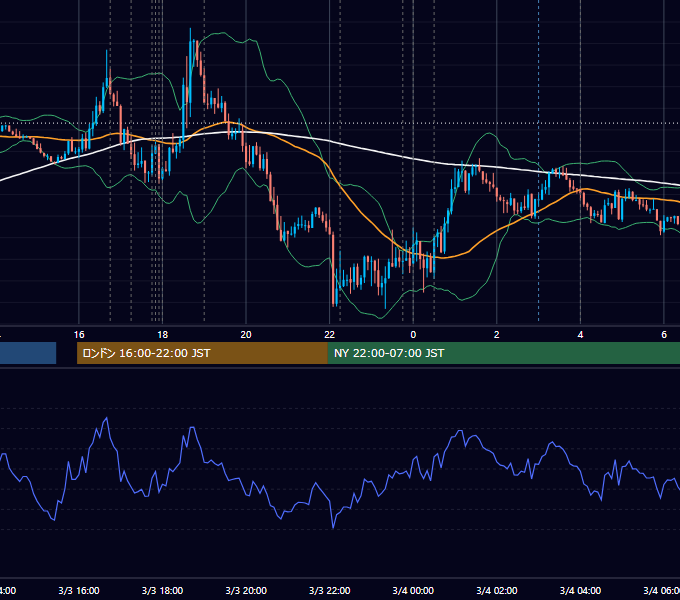Click the 3/3 20:00 time label
The height and width of the screenshot is (600, 680).
click(246, 590)
